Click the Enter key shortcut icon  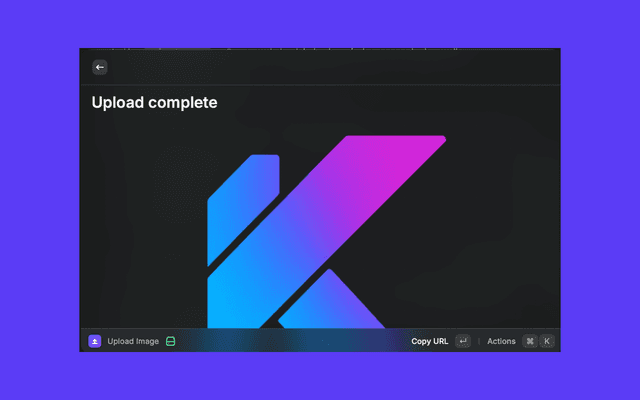[x=463, y=341]
